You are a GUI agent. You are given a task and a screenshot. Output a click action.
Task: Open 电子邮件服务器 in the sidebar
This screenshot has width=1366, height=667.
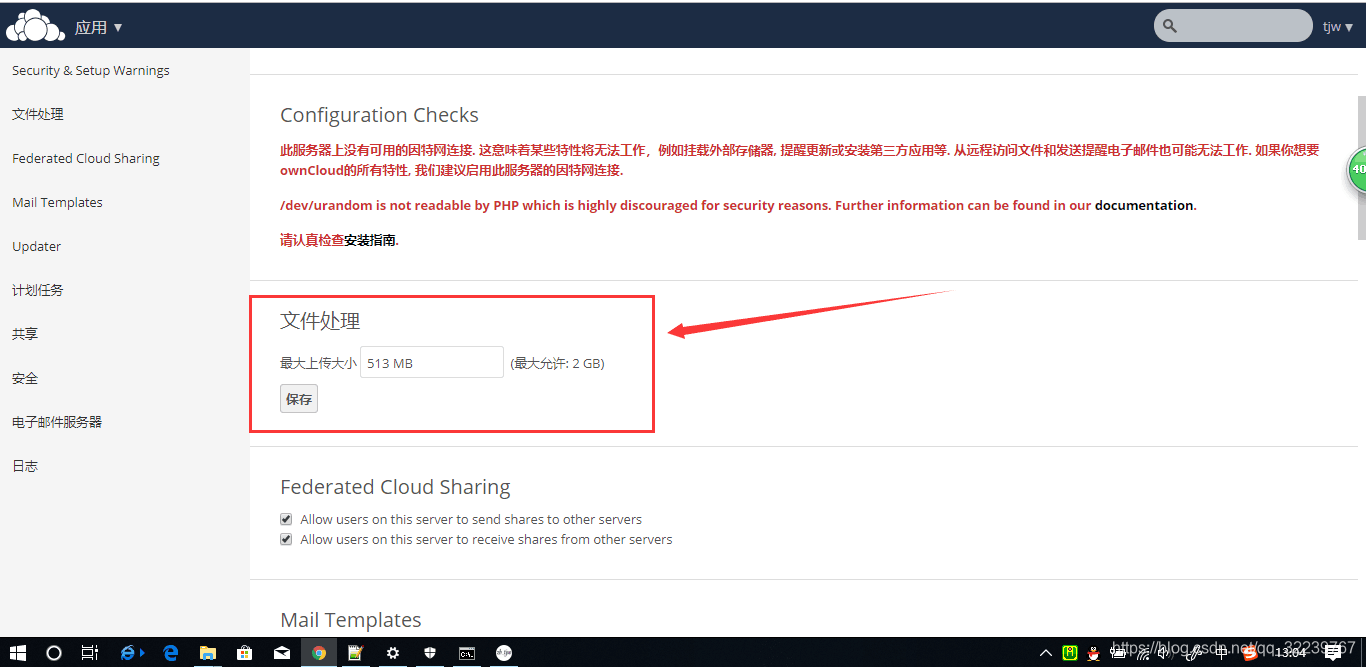coord(57,422)
